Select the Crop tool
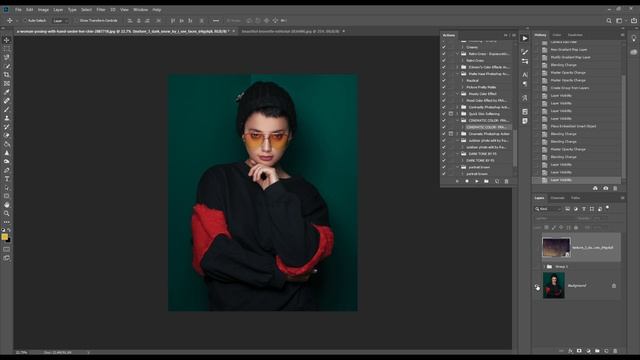The image size is (640, 360). tap(7, 75)
